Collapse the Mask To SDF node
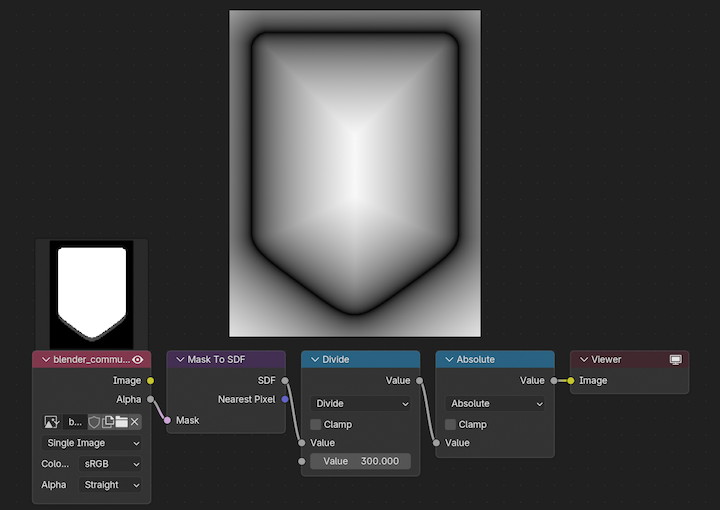 [x=179, y=359]
